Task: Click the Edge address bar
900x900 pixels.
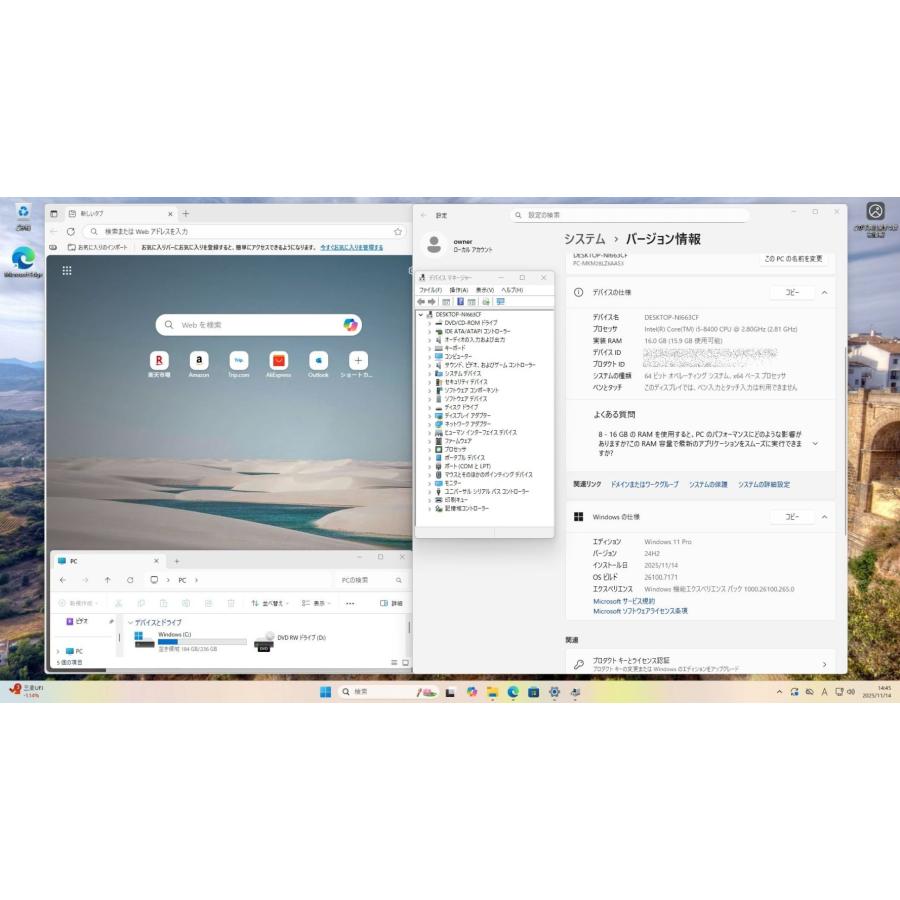Action: click(244, 231)
